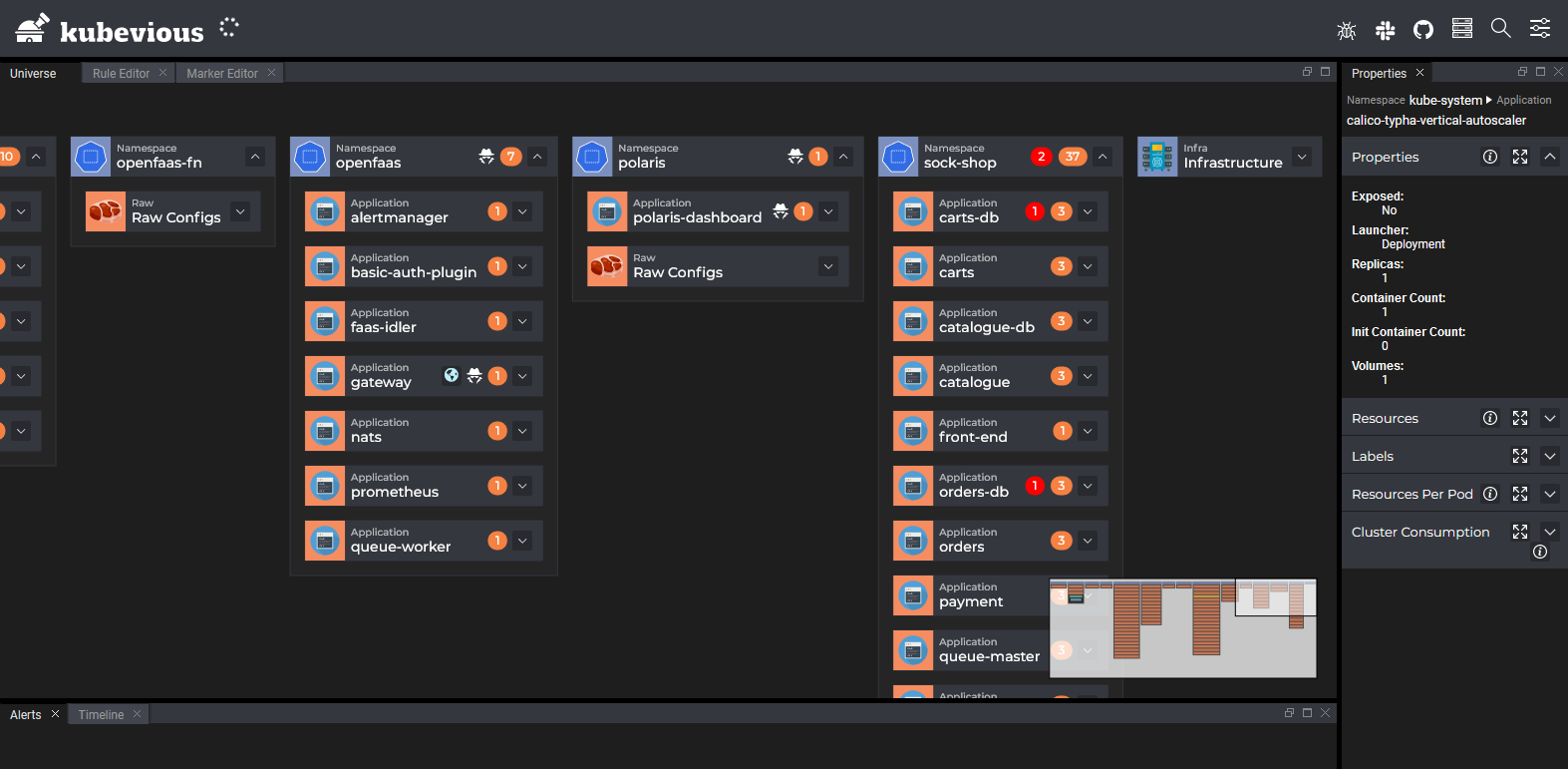
Task: Click the info icon on Resources Per Pod
Action: [1490, 494]
